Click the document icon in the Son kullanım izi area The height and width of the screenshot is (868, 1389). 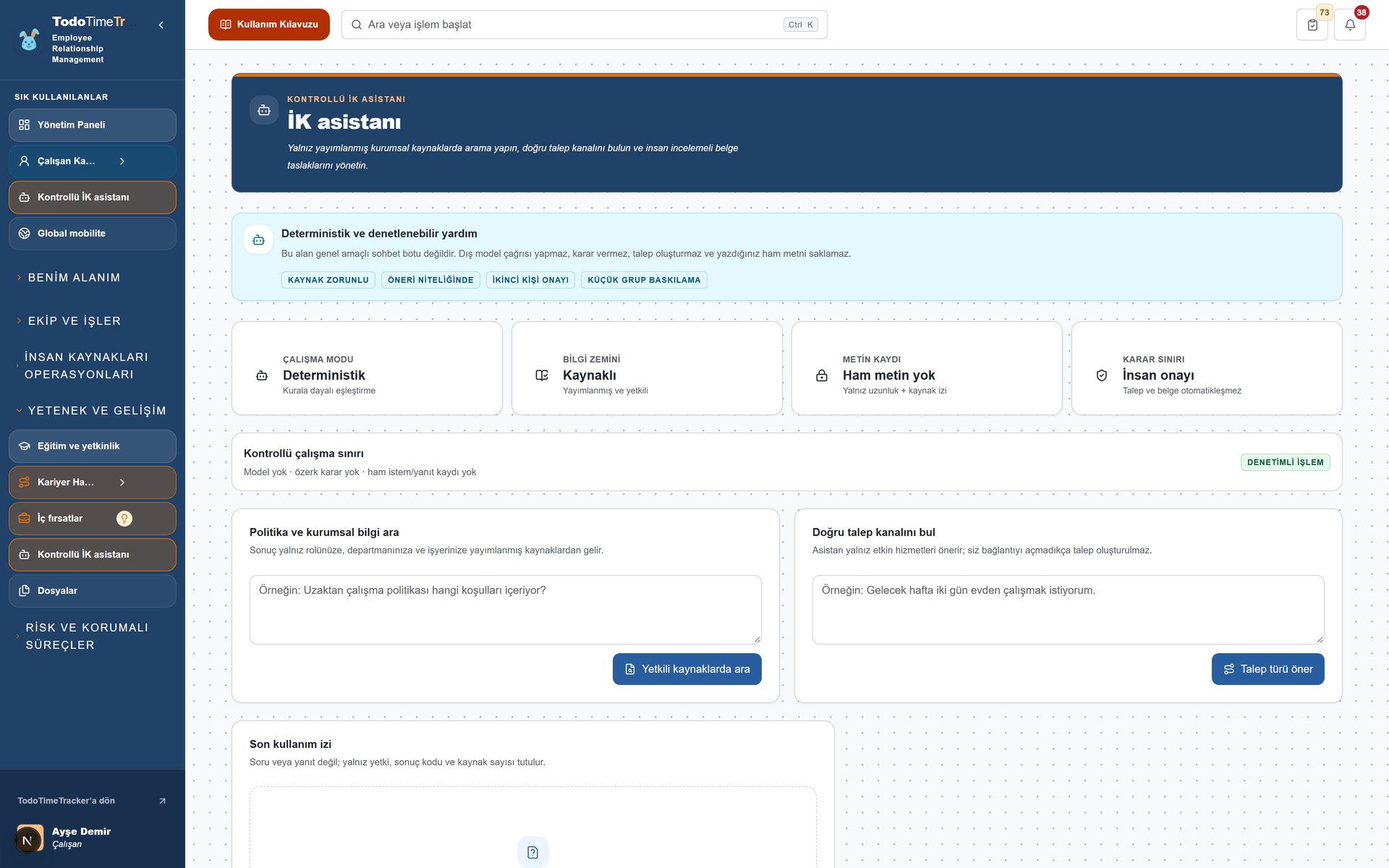(x=532, y=852)
